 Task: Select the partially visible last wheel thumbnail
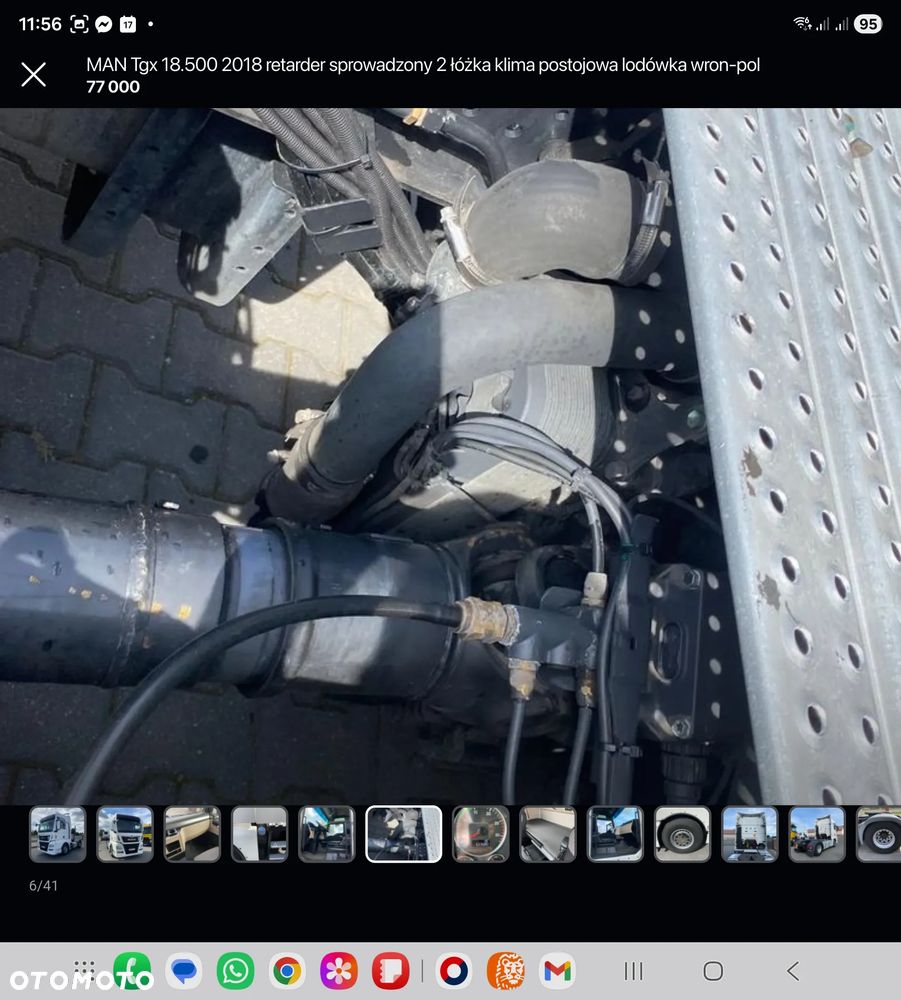point(879,834)
